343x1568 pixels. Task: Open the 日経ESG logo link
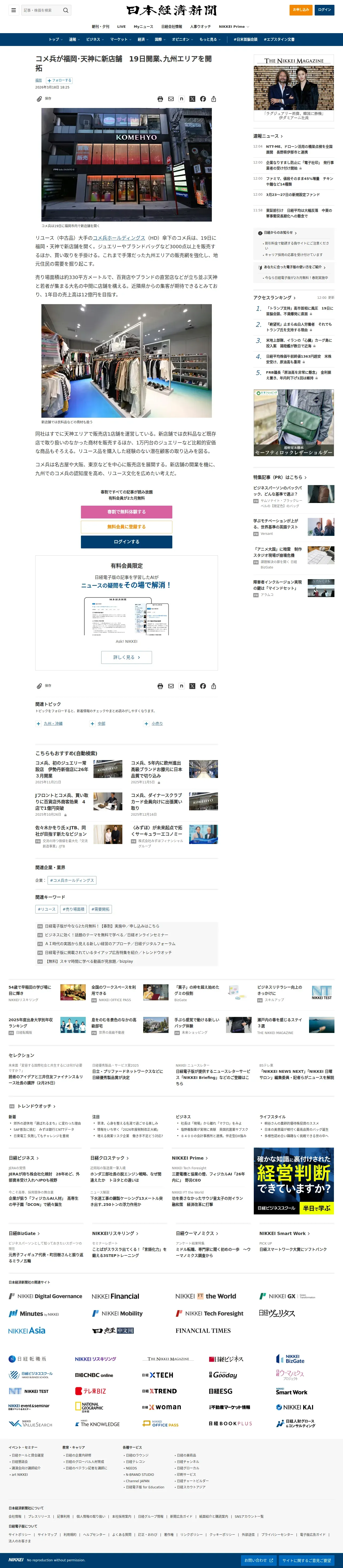click(x=221, y=1391)
